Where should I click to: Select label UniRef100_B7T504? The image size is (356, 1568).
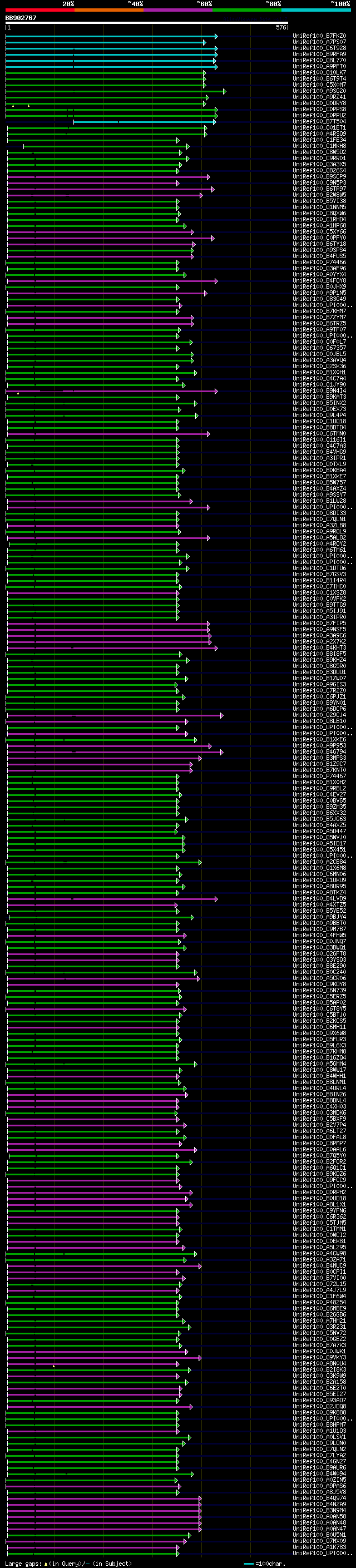pos(319,122)
